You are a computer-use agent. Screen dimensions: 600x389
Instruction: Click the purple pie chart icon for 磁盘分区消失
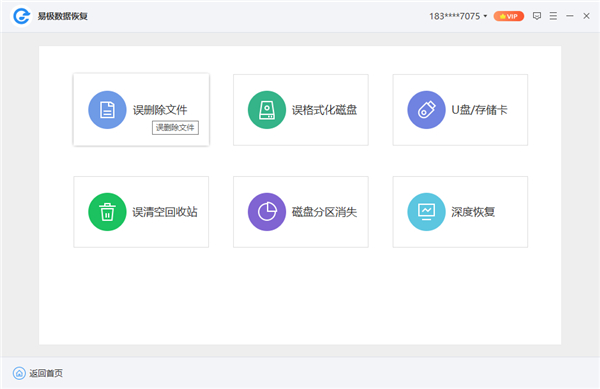[x=267, y=212]
